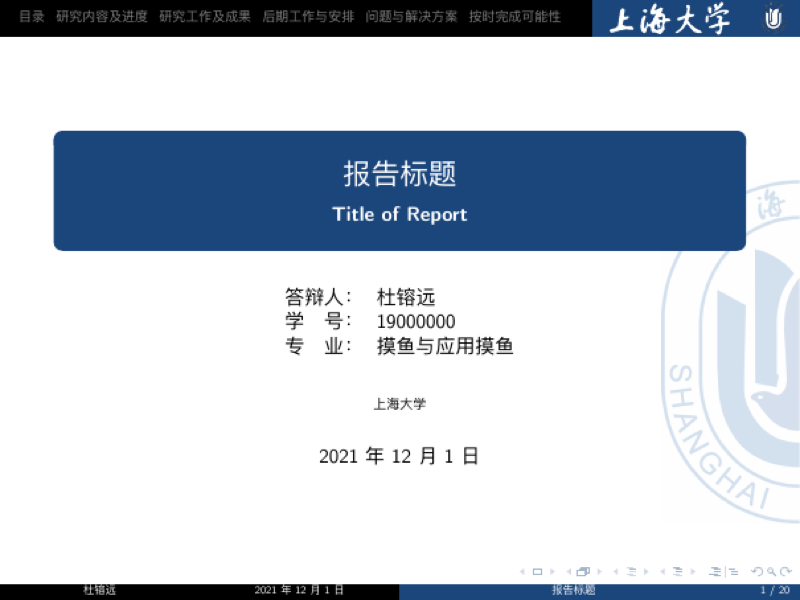Go to previous section arrow
This screenshot has height=600, width=800.
click(662, 571)
